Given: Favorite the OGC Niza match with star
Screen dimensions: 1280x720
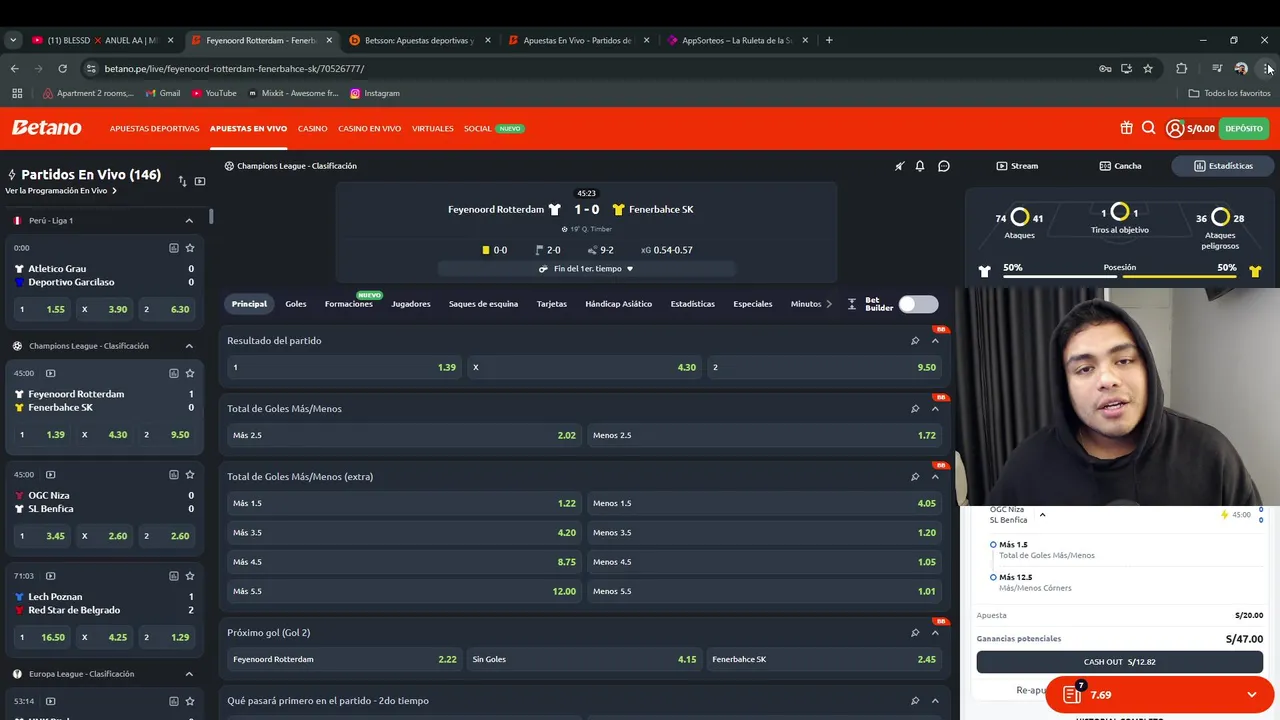Looking at the screenshot, I should (x=190, y=474).
